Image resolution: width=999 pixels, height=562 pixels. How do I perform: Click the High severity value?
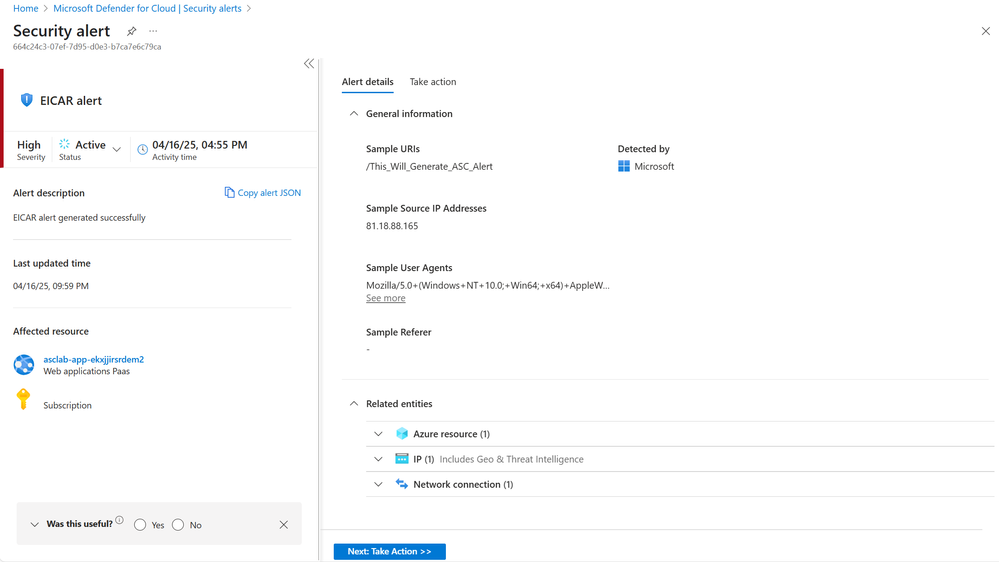click(x=29, y=145)
